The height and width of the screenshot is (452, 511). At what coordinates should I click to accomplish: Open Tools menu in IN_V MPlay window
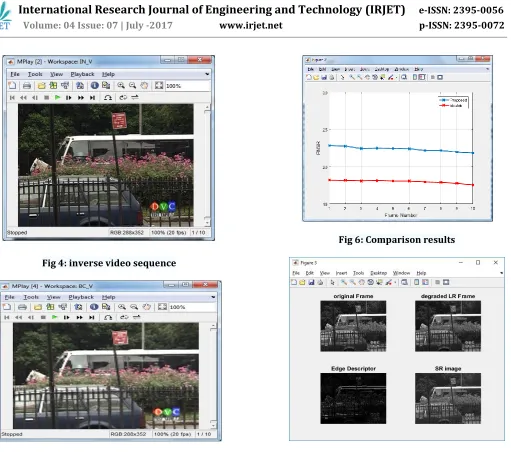tap(35, 74)
